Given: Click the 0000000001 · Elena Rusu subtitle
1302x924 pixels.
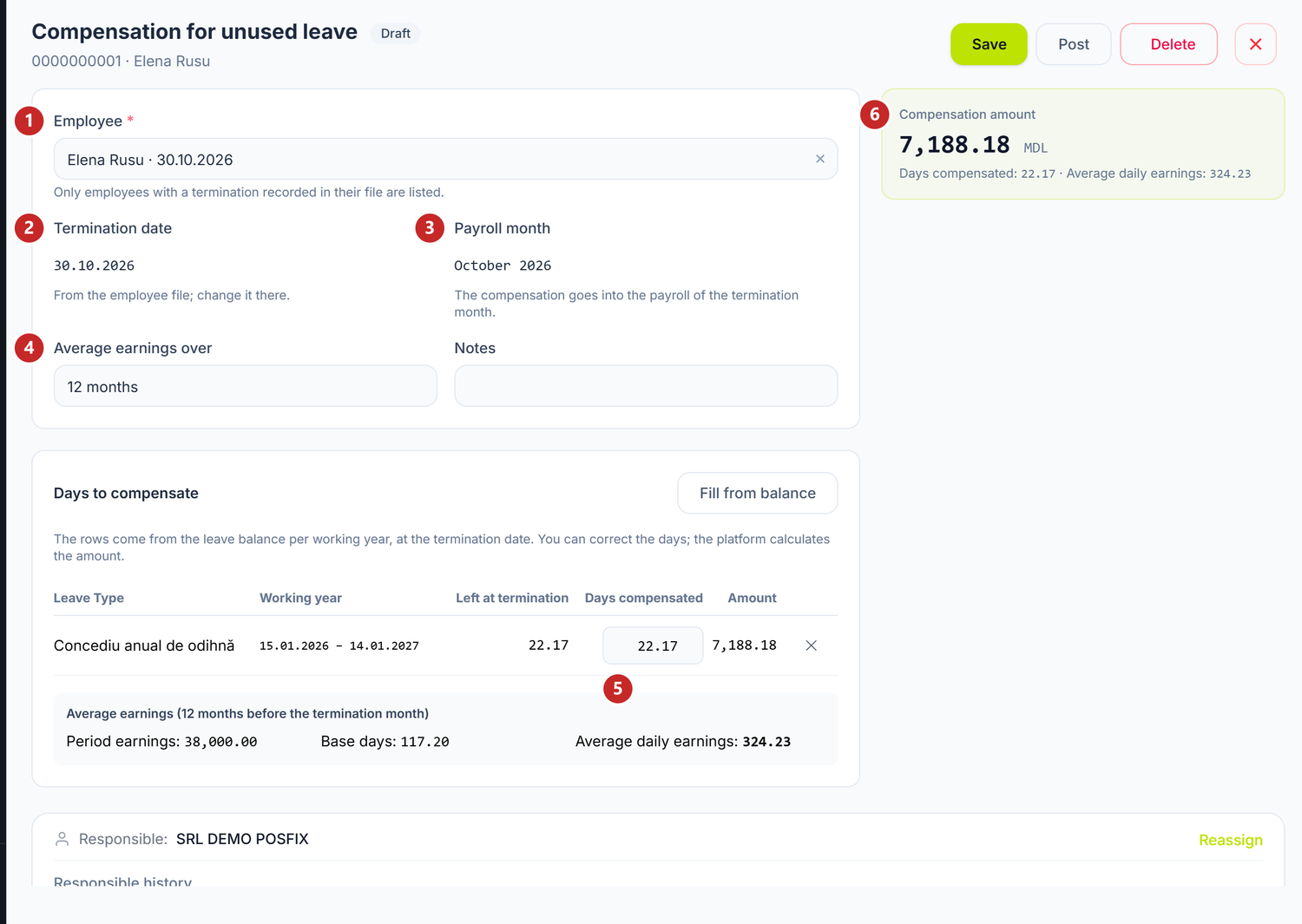Looking at the screenshot, I should point(121,61).
